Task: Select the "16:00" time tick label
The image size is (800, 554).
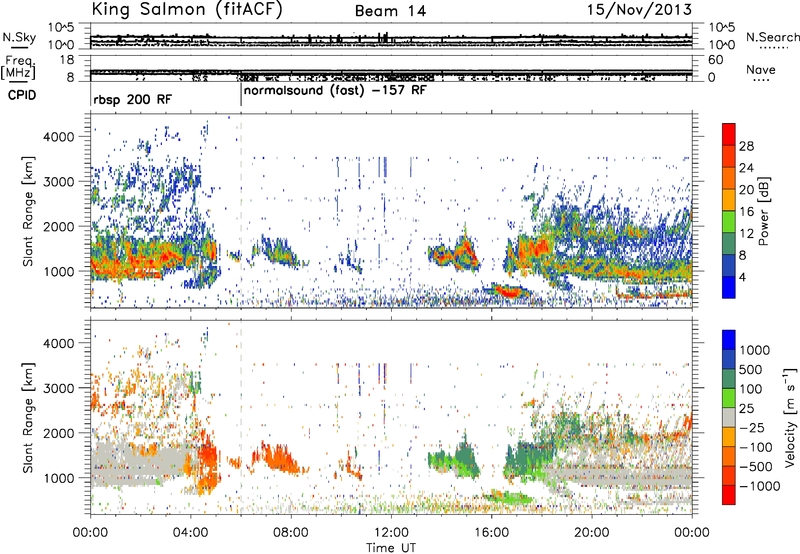Action: (x=491, y=533)
